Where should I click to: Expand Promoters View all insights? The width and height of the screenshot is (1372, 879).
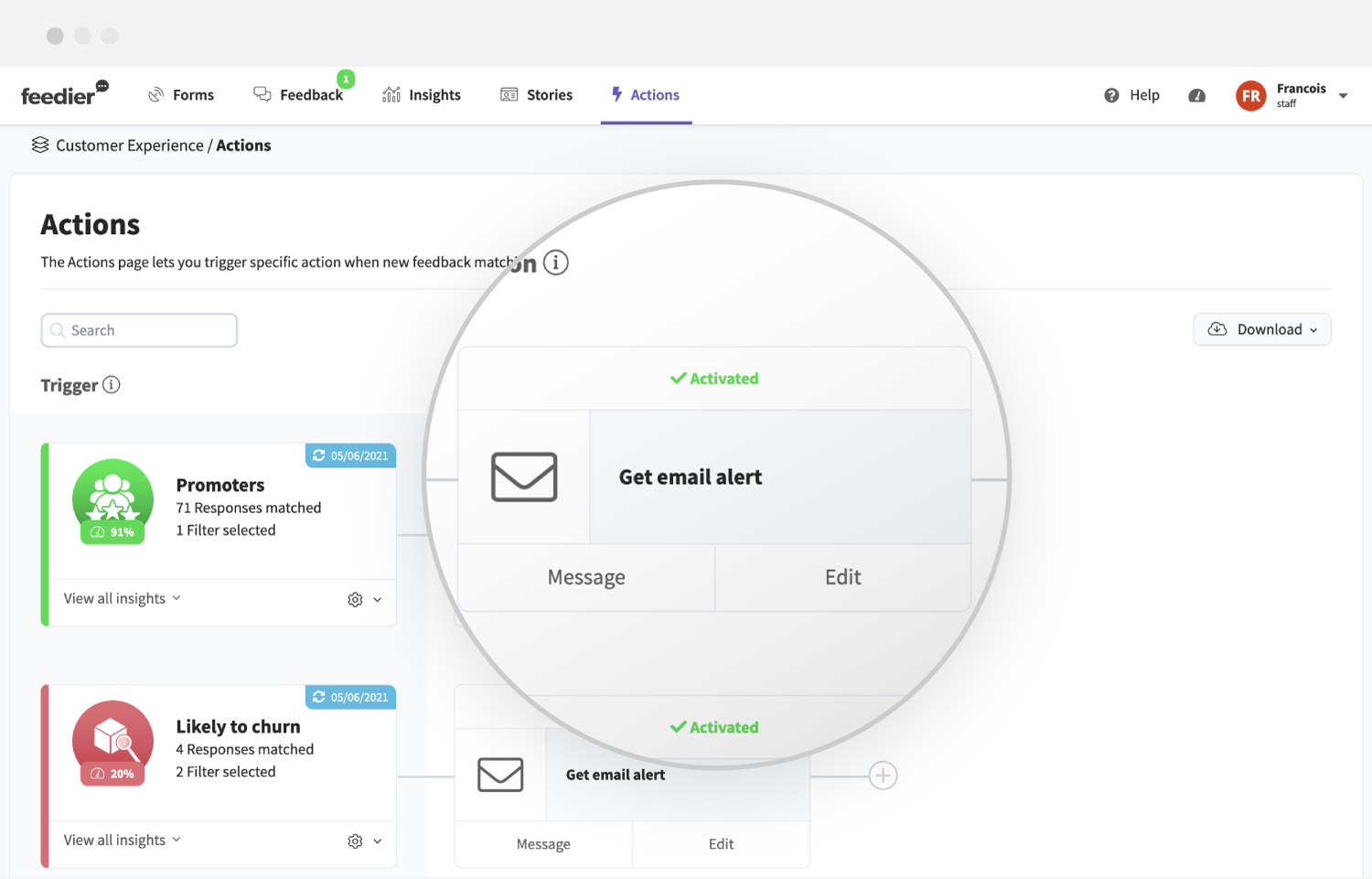pyautogui.click(x=123, y=598)
